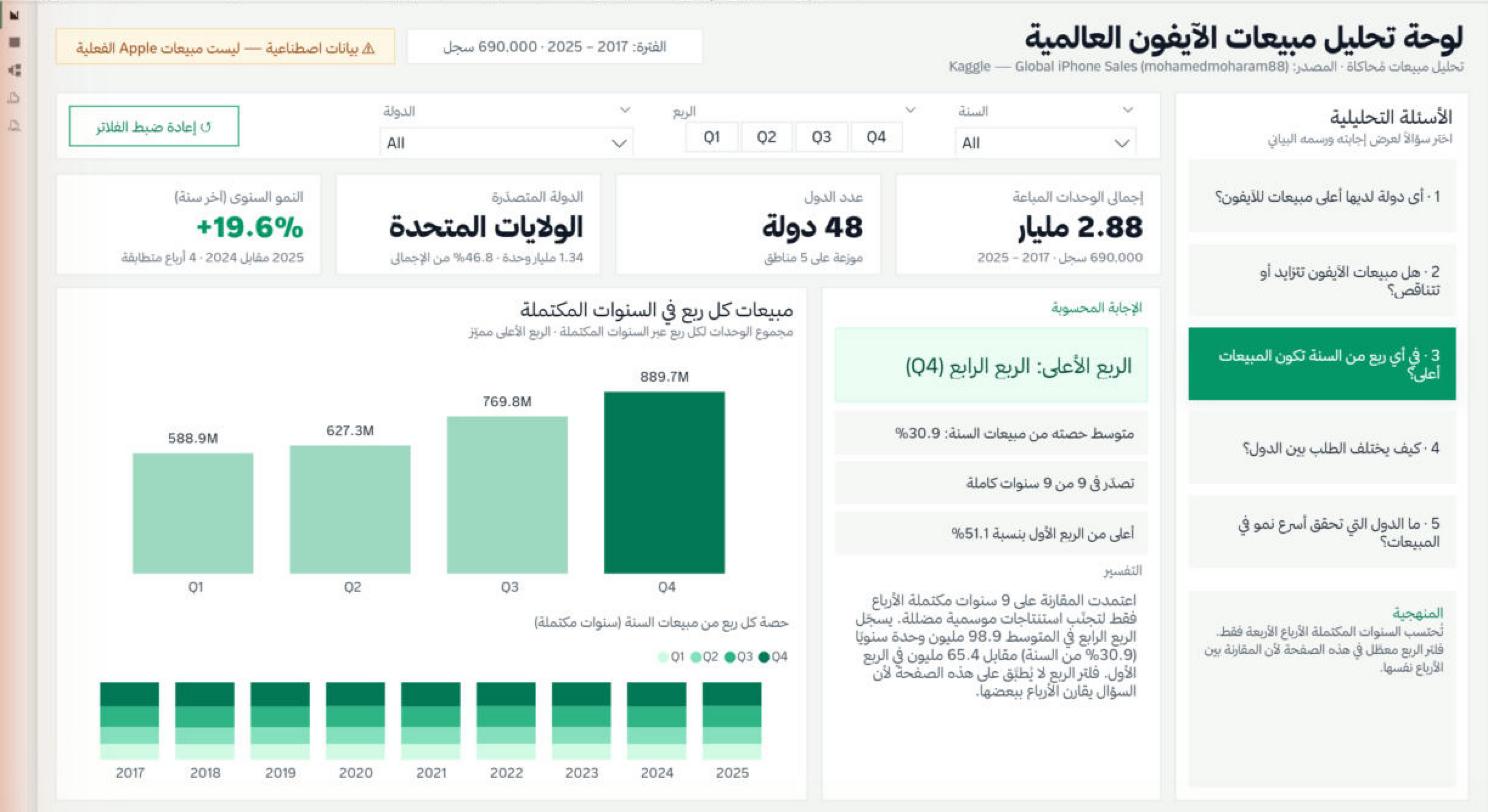Click the Q3 legend color dot
The image size is (1488, 812).
tap(731, 657)
